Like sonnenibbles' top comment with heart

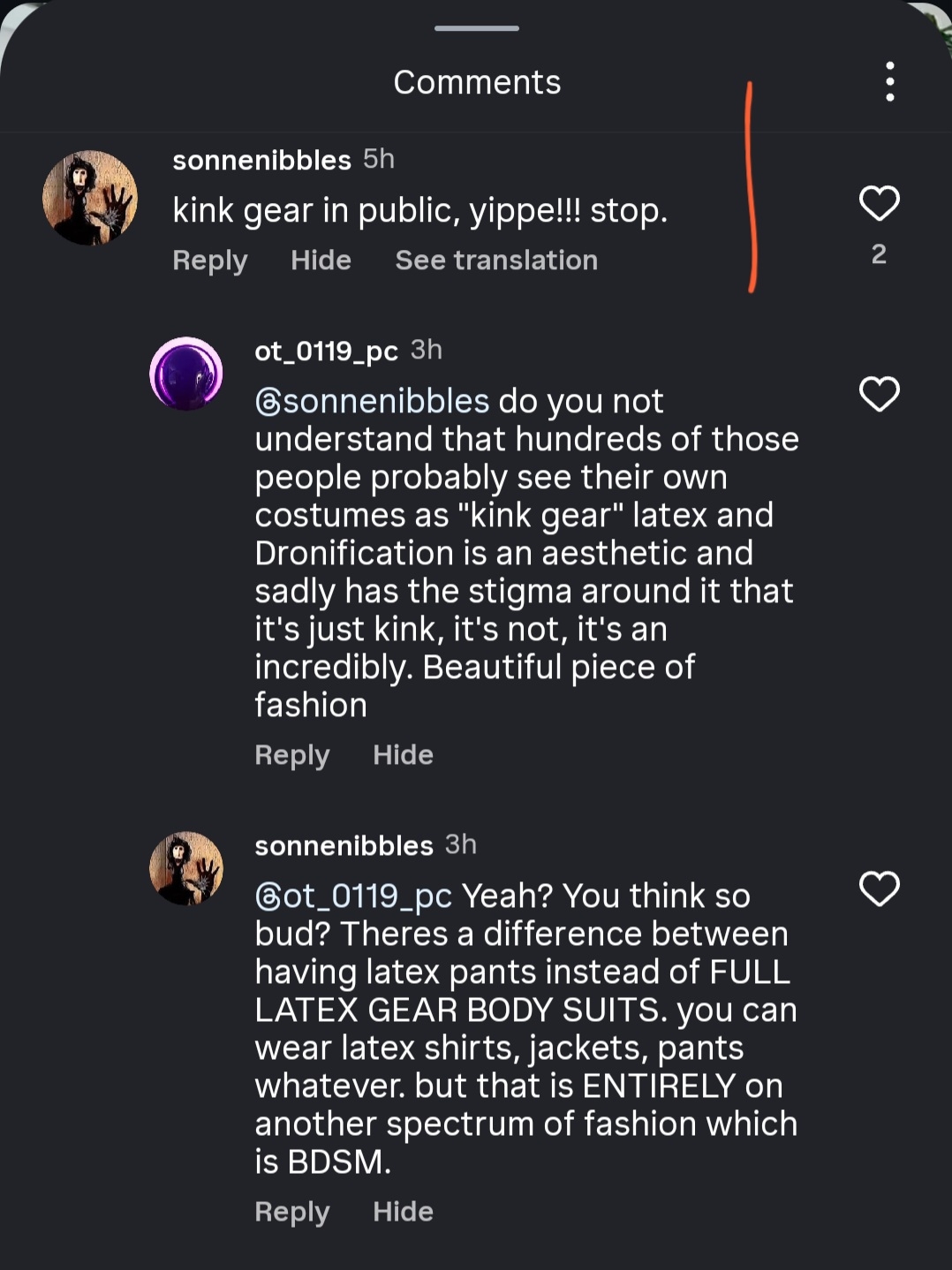(x=879, y=203)
